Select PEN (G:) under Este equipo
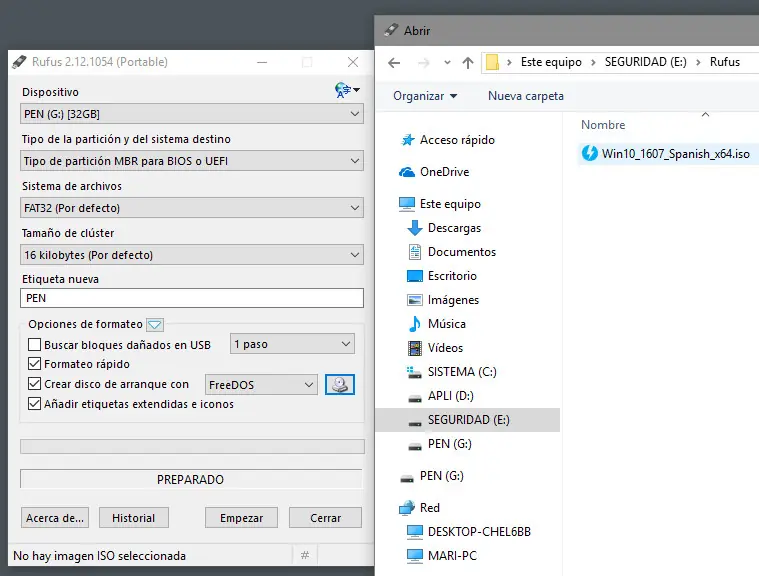Viewport: 759px width, 576px height. [x=449, y=444]
